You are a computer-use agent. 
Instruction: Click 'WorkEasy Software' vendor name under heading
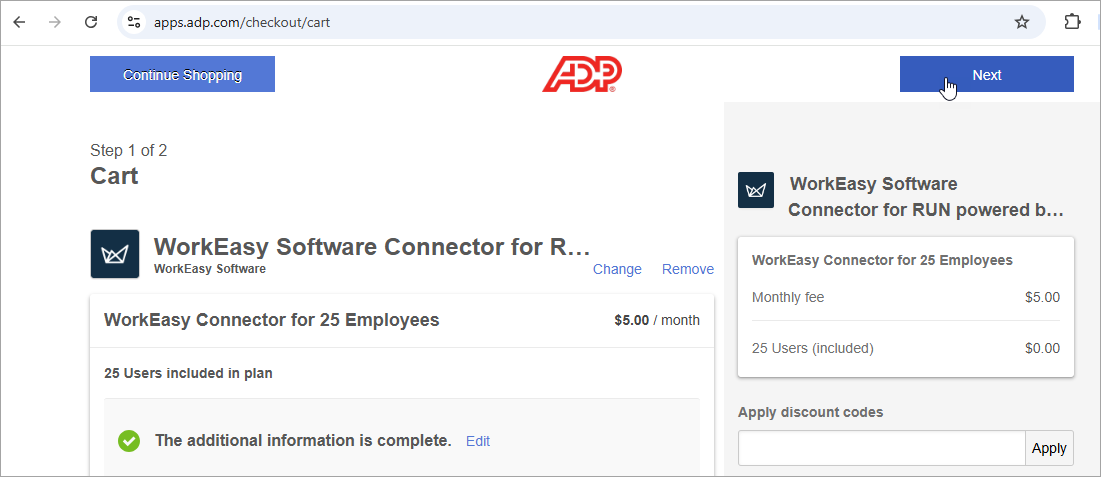tap(210, 268)
